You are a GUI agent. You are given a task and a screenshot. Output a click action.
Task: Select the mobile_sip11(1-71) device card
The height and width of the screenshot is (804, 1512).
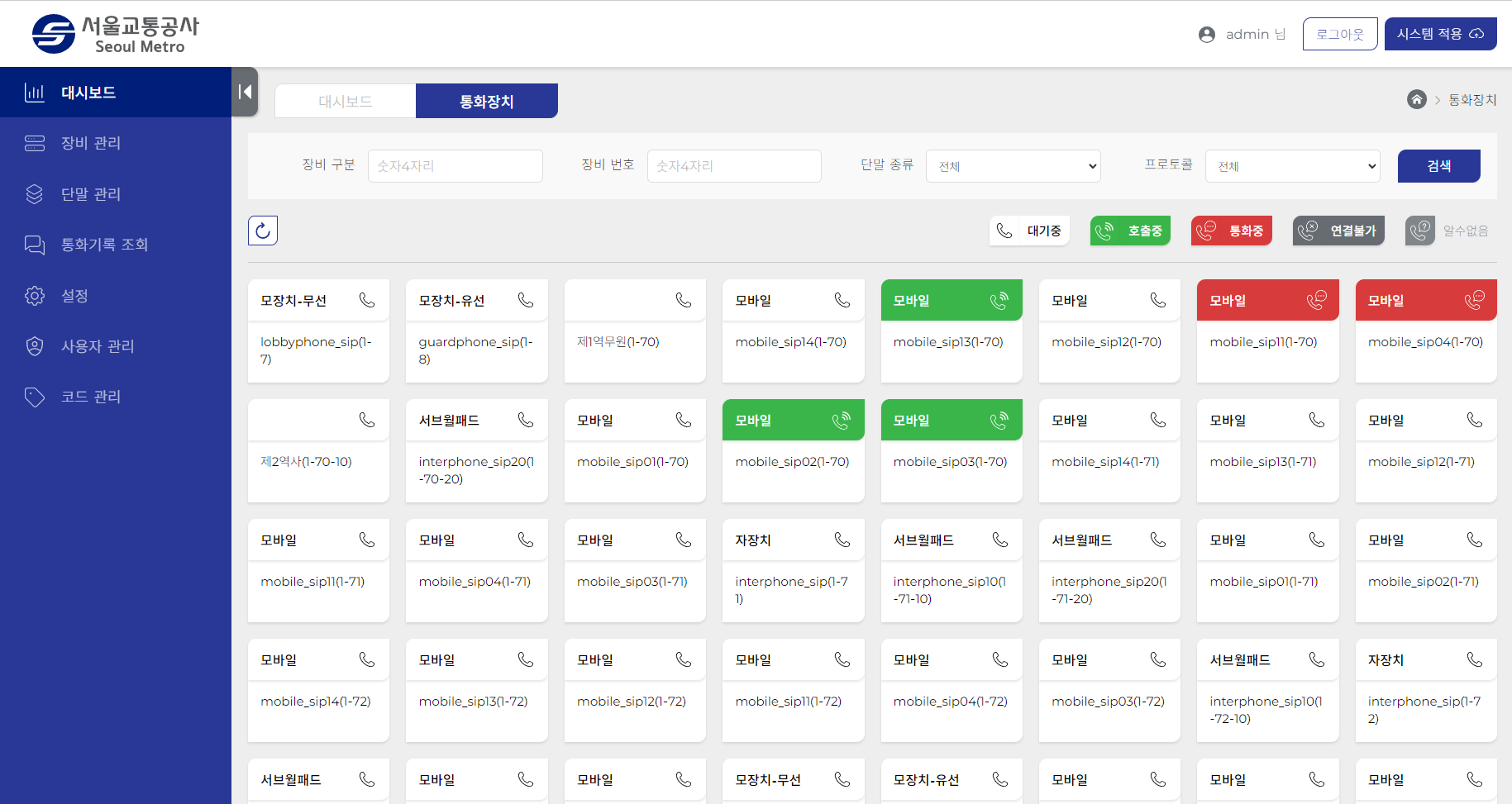pos(318,570)
